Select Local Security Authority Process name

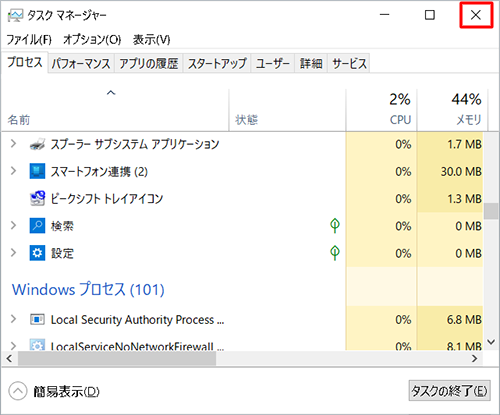point(137,320)
